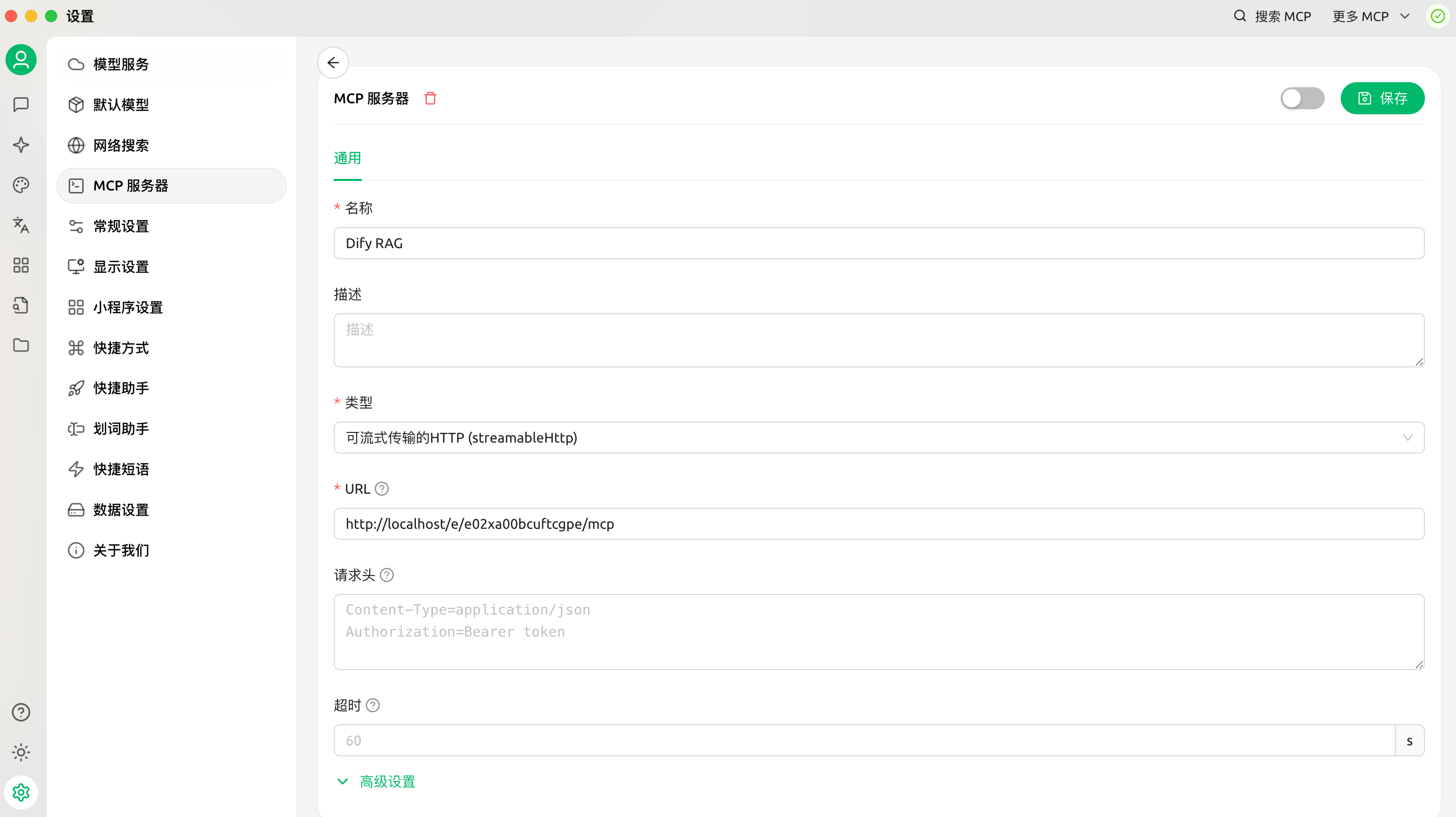Enable the MCP server toggle switch
Screen dimensions: 1456x817
[1302, 98]
